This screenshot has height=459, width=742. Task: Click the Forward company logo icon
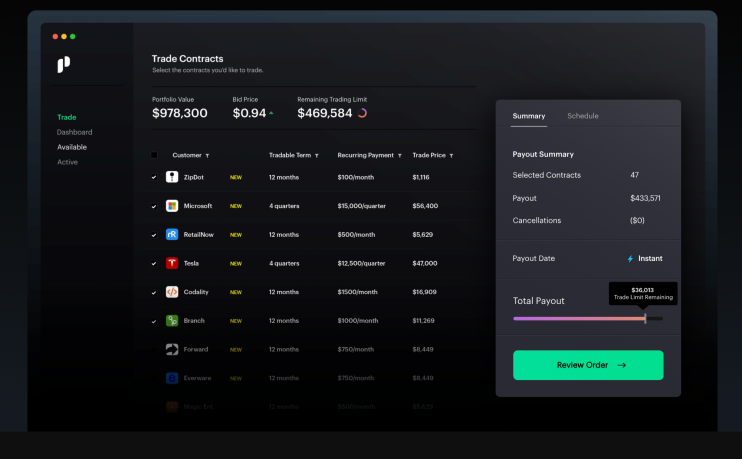pyautogui.click(x=172, y=350)
